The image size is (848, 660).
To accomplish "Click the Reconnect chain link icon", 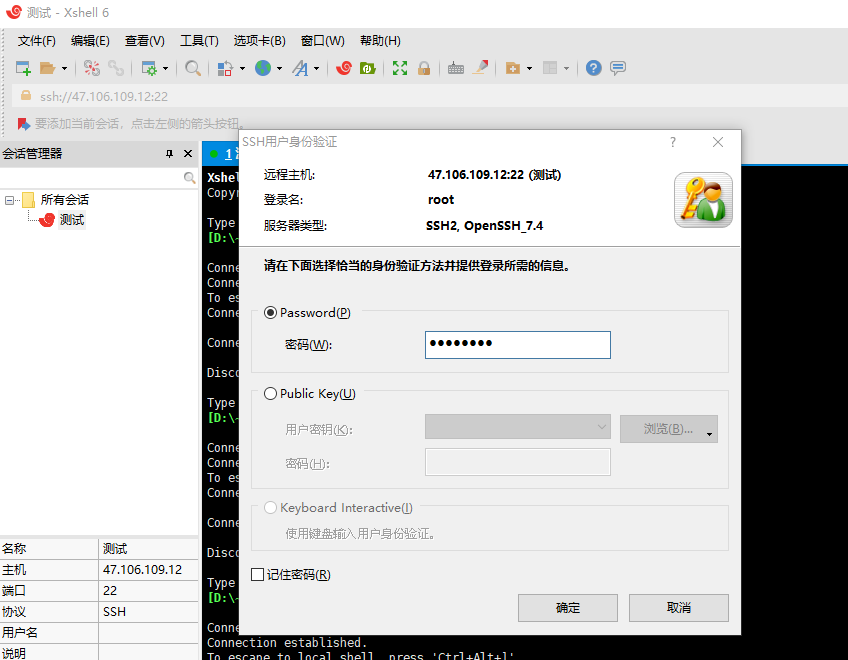I will coord(116,68).
